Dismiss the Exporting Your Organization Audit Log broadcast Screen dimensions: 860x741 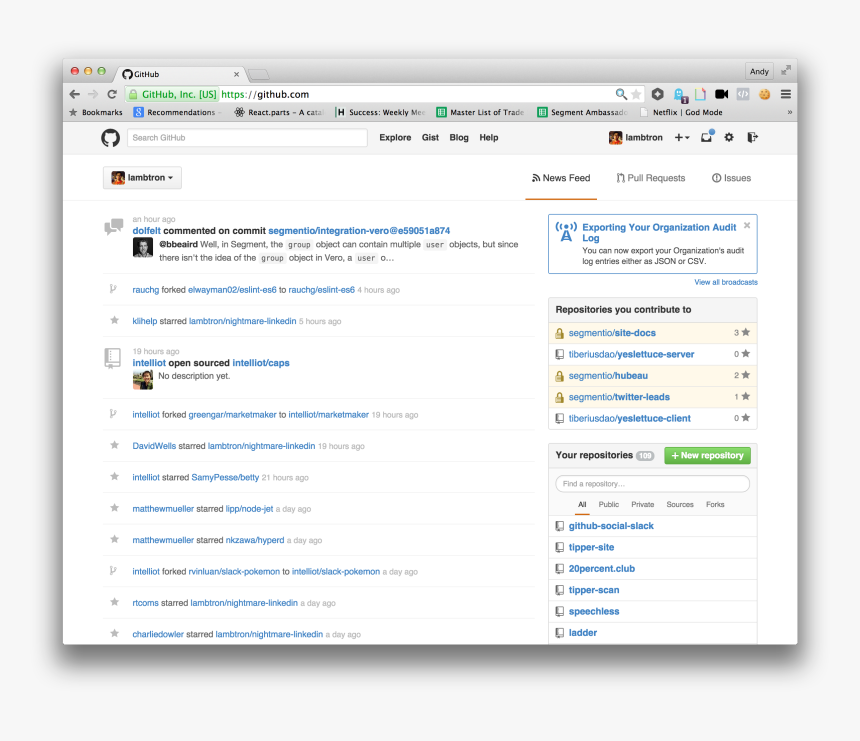click(x=746, y=225)
